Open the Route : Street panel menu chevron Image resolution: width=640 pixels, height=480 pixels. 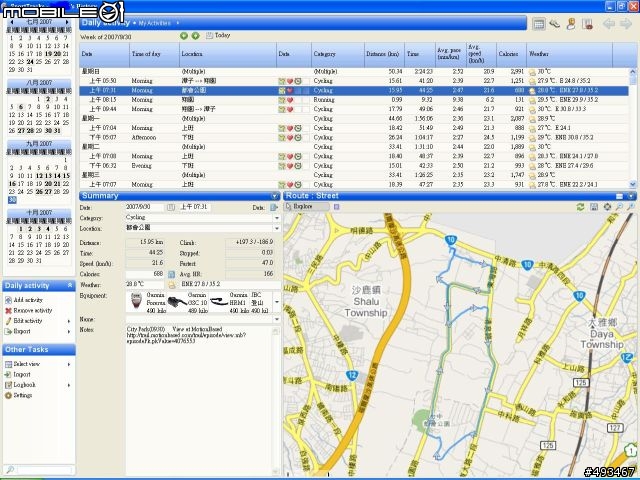pos(631,196)
